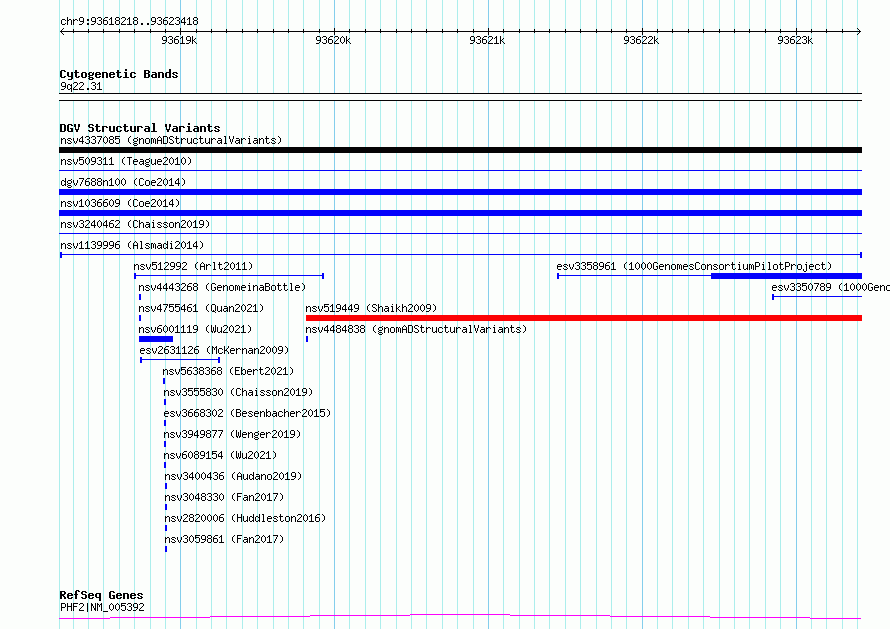Click the nsv4337085 gnomAD variant label
The image size is (890, 629).
click(171, 140)
